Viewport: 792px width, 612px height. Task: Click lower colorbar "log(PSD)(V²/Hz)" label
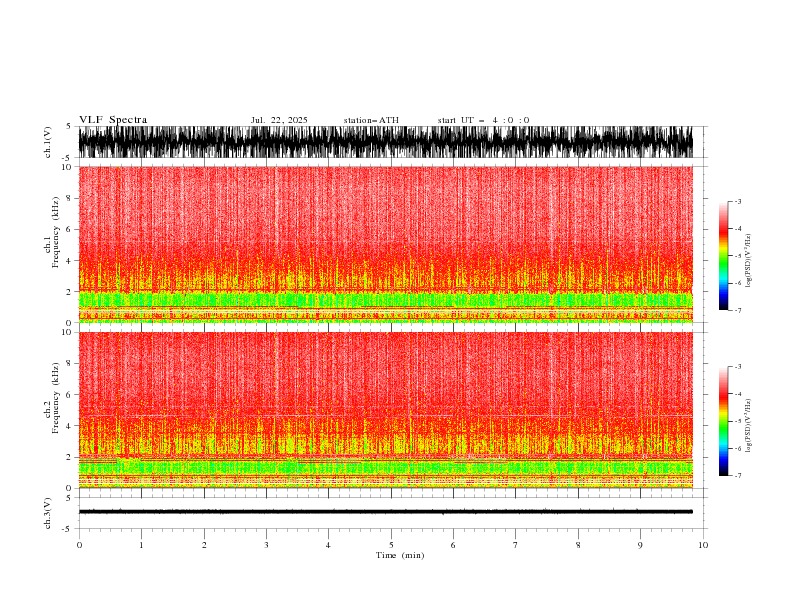[x=748, y=426]
